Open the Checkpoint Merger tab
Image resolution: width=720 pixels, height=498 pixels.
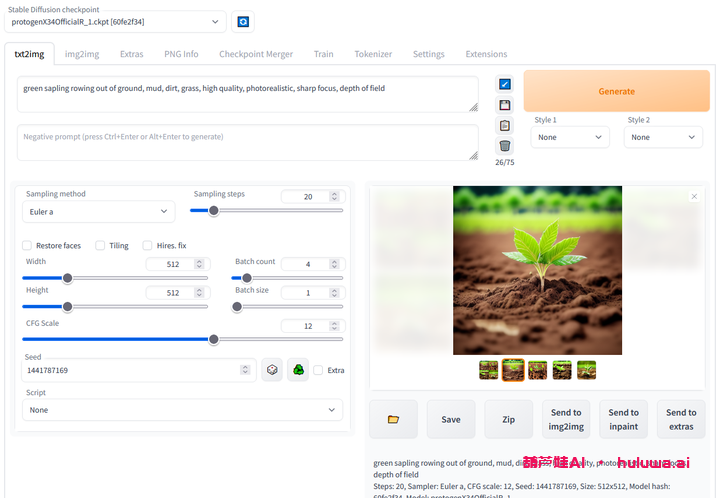point(256,54)
